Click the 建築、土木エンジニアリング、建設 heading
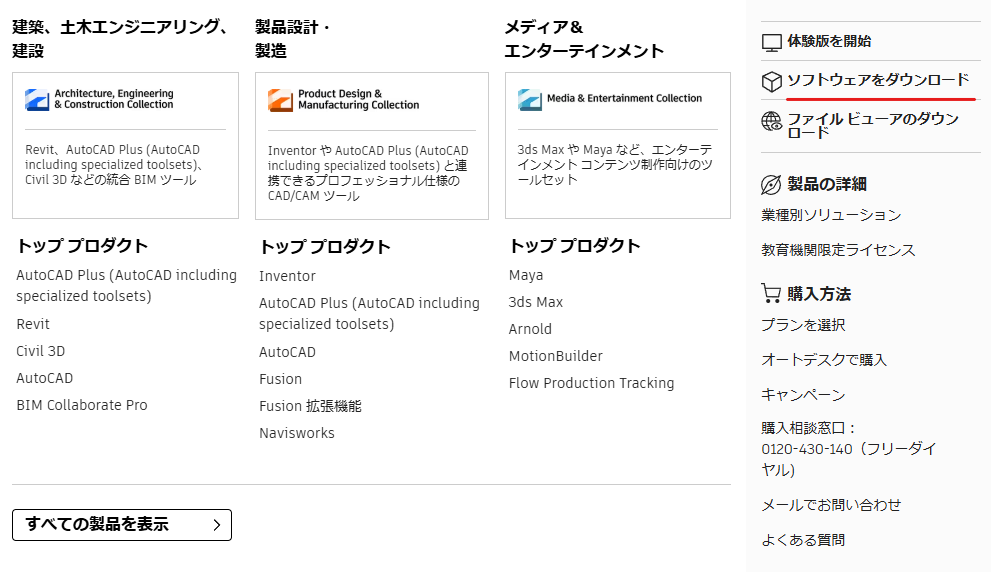 tap(120, 39)
